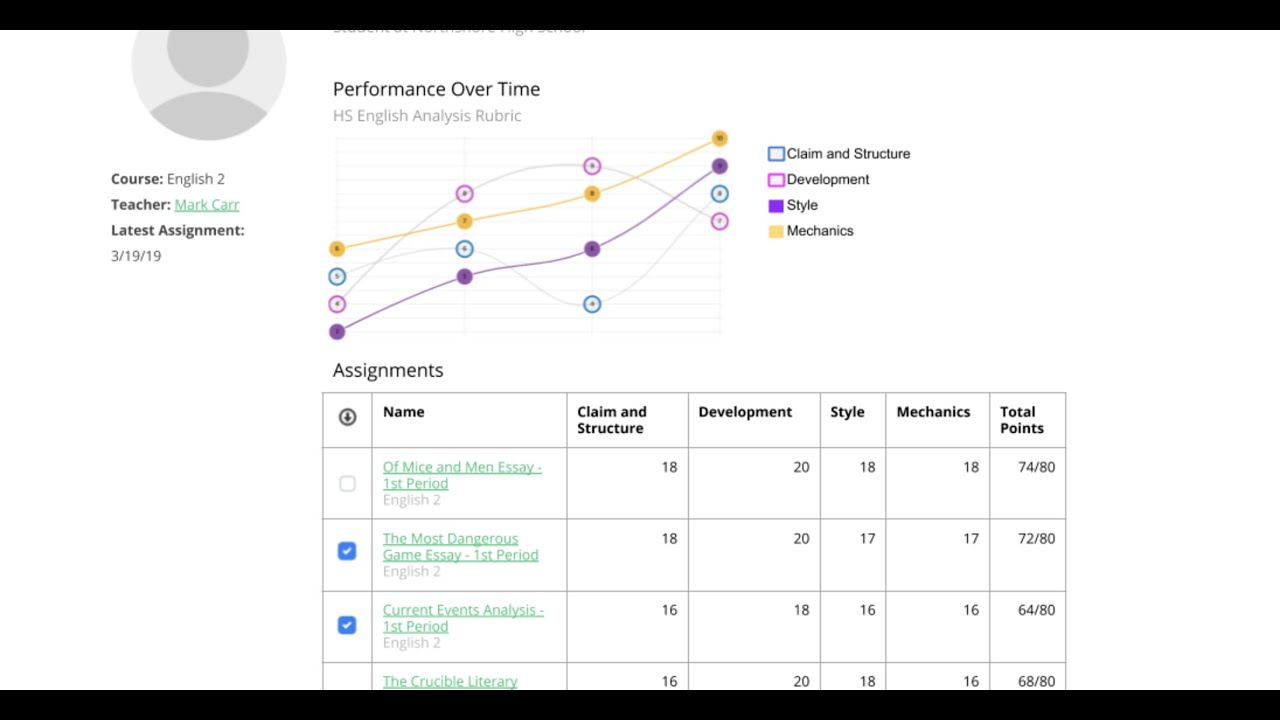This screenshot has width=1280, height=720.
Task: Toggle Style series purple legend swatch
Action: [x=776, y=206]
